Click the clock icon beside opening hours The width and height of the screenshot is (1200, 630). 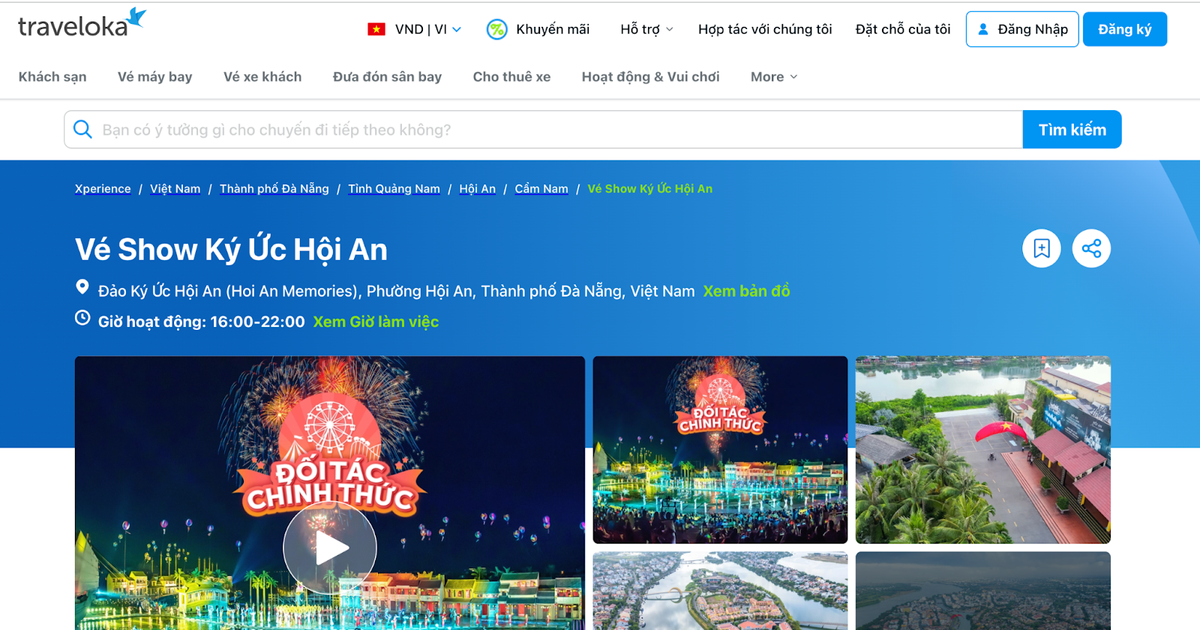[x=83, y=318]
